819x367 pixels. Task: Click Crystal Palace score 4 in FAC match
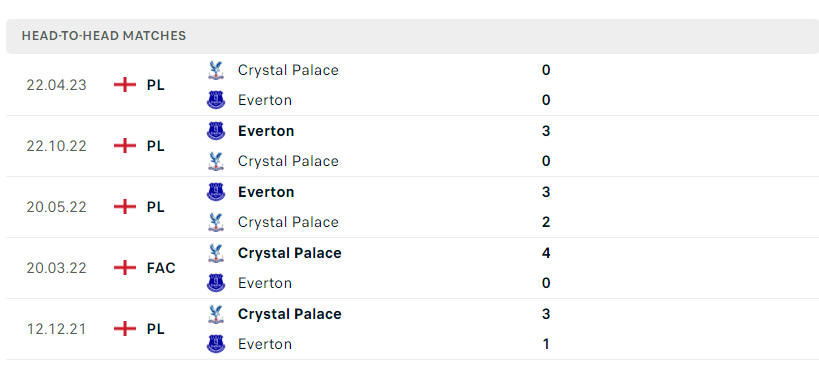pos(546,253)
